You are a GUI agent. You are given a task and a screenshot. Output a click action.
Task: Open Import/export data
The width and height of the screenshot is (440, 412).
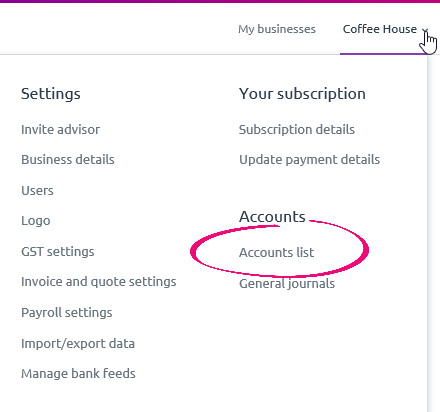coord(78,343)
